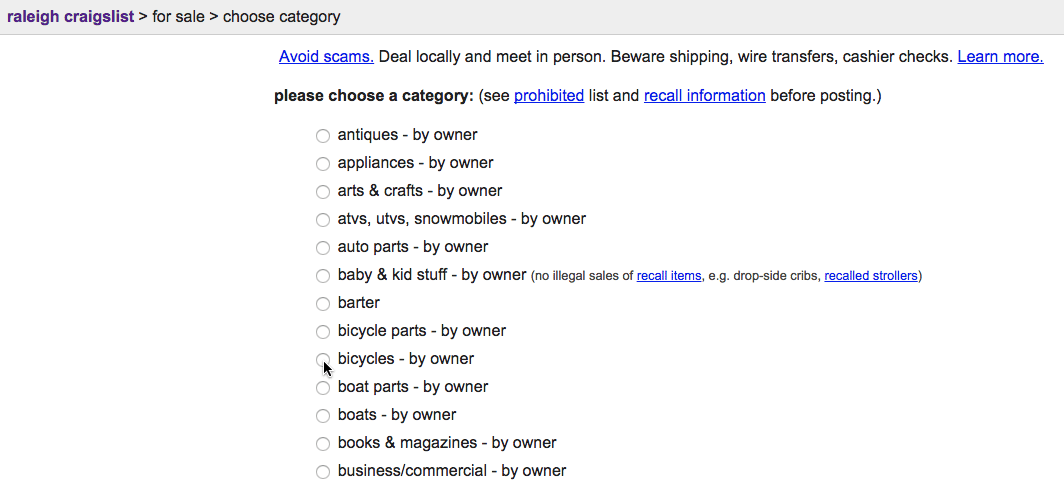Open the recalled strollers link
This screenshot has height=487, width=1064.
(871, 276)
